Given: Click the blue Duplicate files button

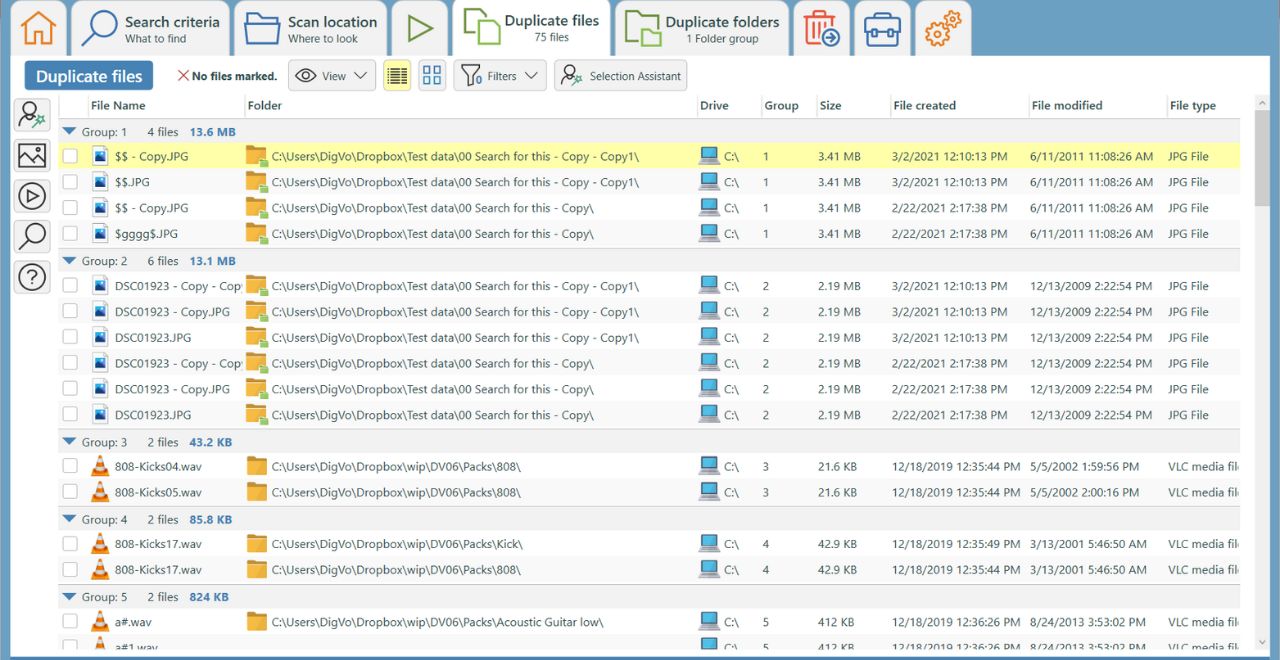Looking at the screenshot, I should [89, 76].
